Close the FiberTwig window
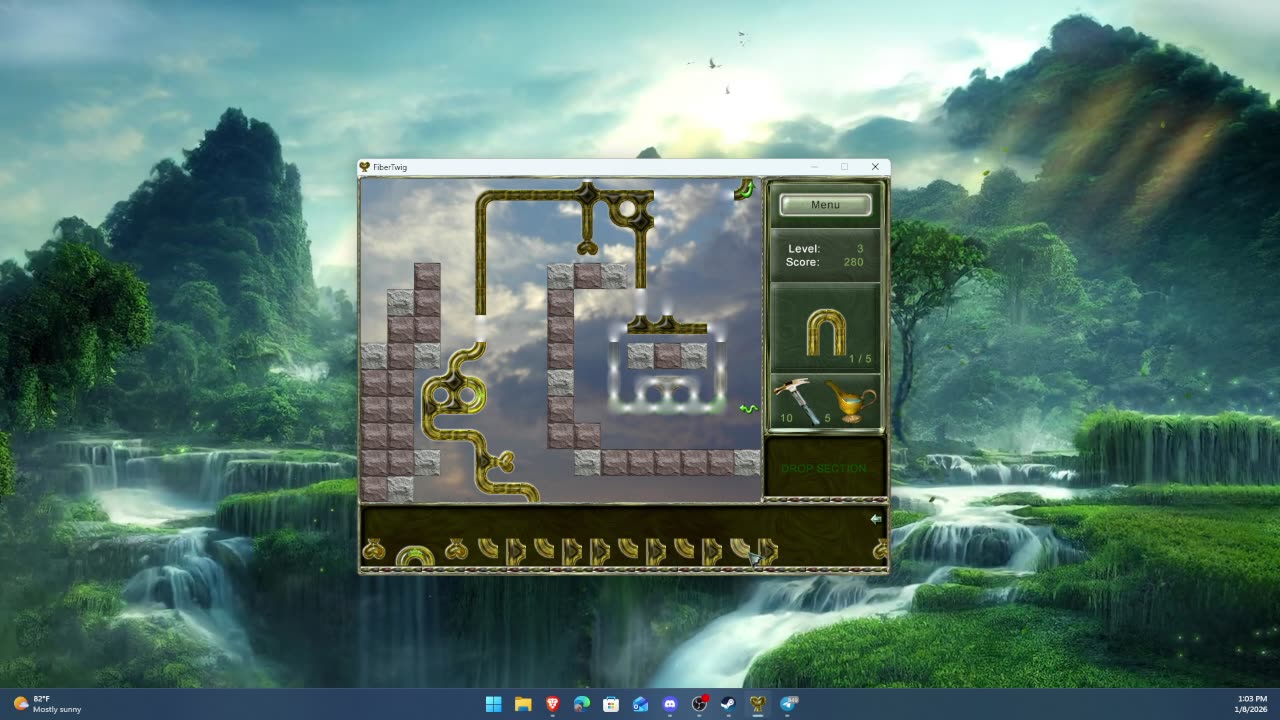The width and height of the screenshot is (1280, 720). click(x=875, y=167)
